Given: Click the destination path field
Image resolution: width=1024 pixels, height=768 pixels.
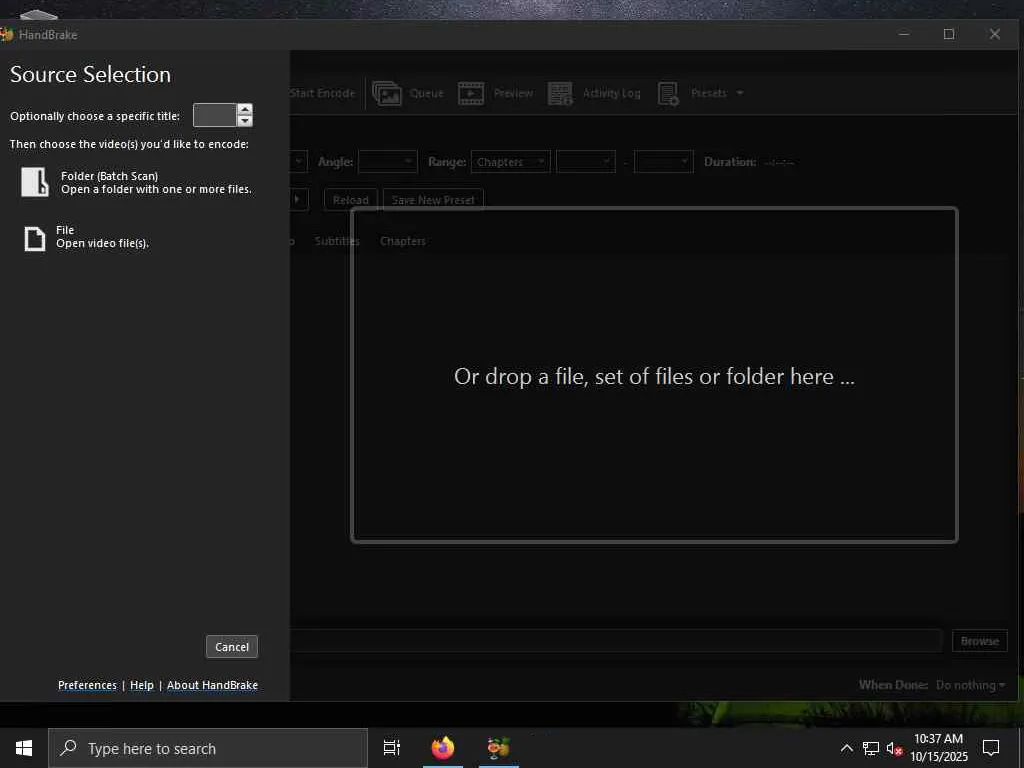Looking at the screenshot, I should (616, 641).
